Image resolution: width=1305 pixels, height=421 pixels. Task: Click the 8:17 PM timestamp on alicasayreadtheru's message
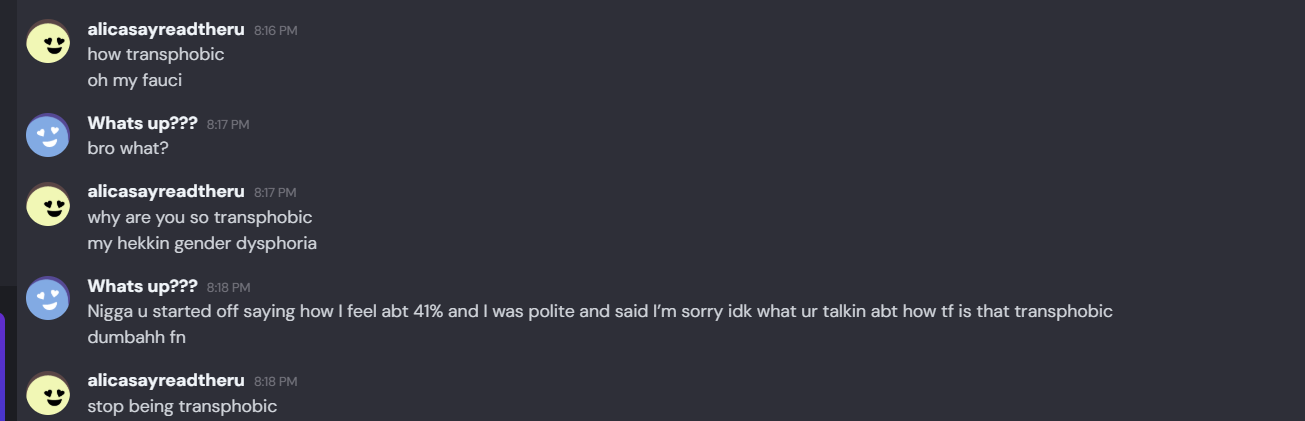click(x=275, y=193)
